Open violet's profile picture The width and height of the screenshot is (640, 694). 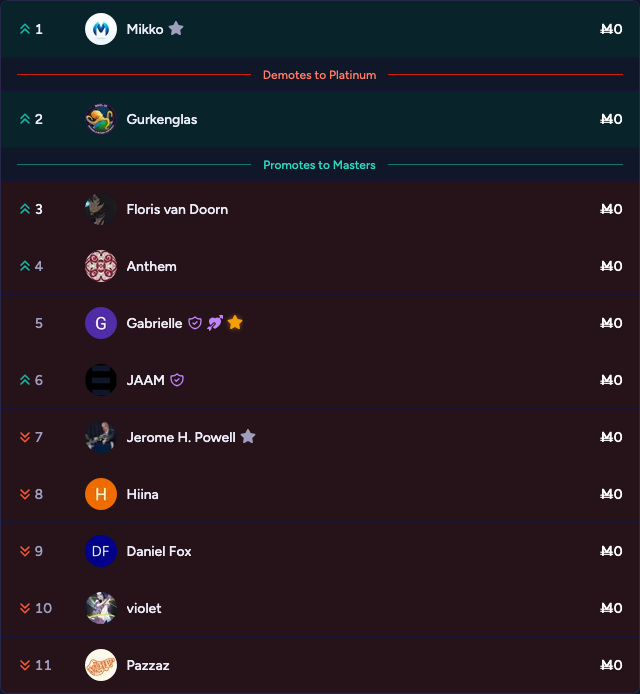101,608
